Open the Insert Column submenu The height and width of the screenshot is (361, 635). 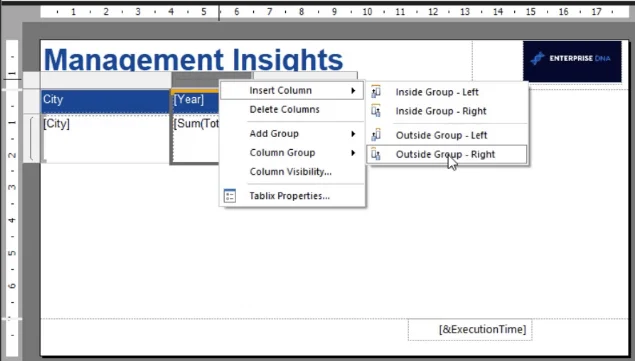(292, 90)
